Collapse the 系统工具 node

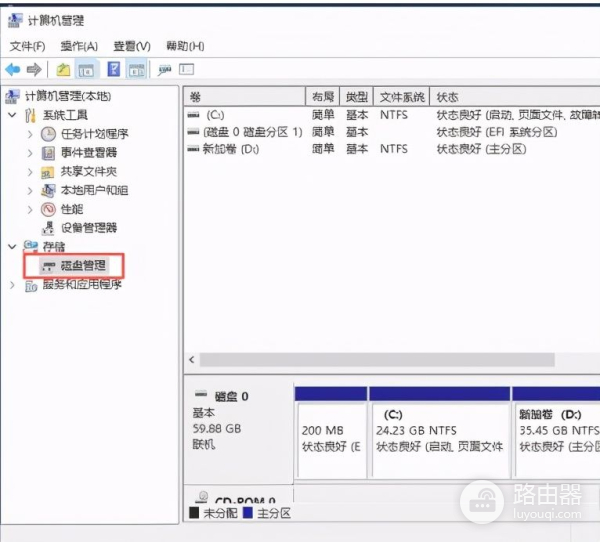pos(12,114)
